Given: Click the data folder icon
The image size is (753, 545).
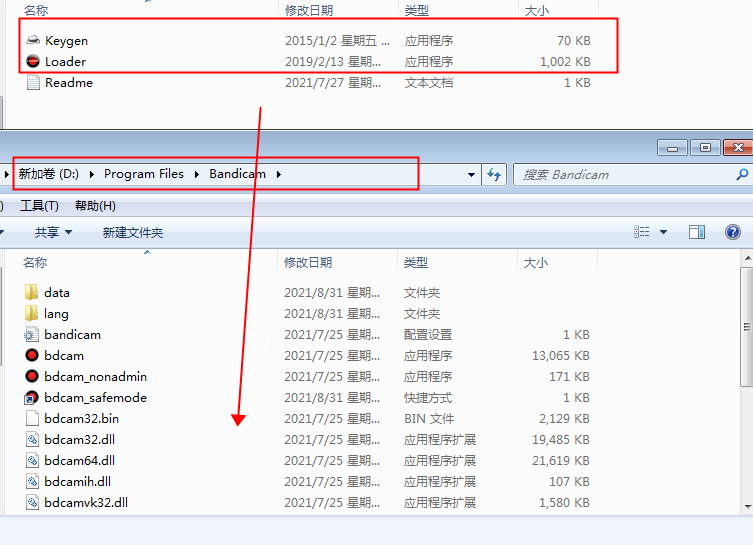Looking at the screenshot, I should (32, 293).
